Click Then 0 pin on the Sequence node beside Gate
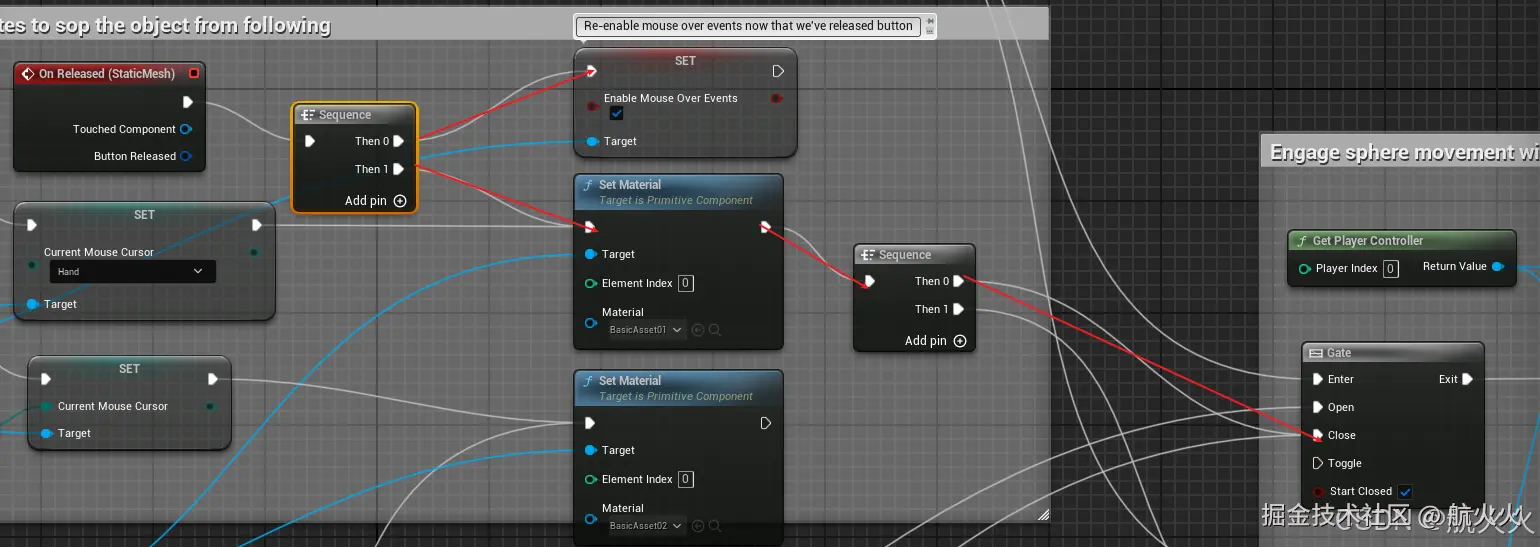Screen dimensions: 1540x547 pyautogui.click(x=958, y=281)
